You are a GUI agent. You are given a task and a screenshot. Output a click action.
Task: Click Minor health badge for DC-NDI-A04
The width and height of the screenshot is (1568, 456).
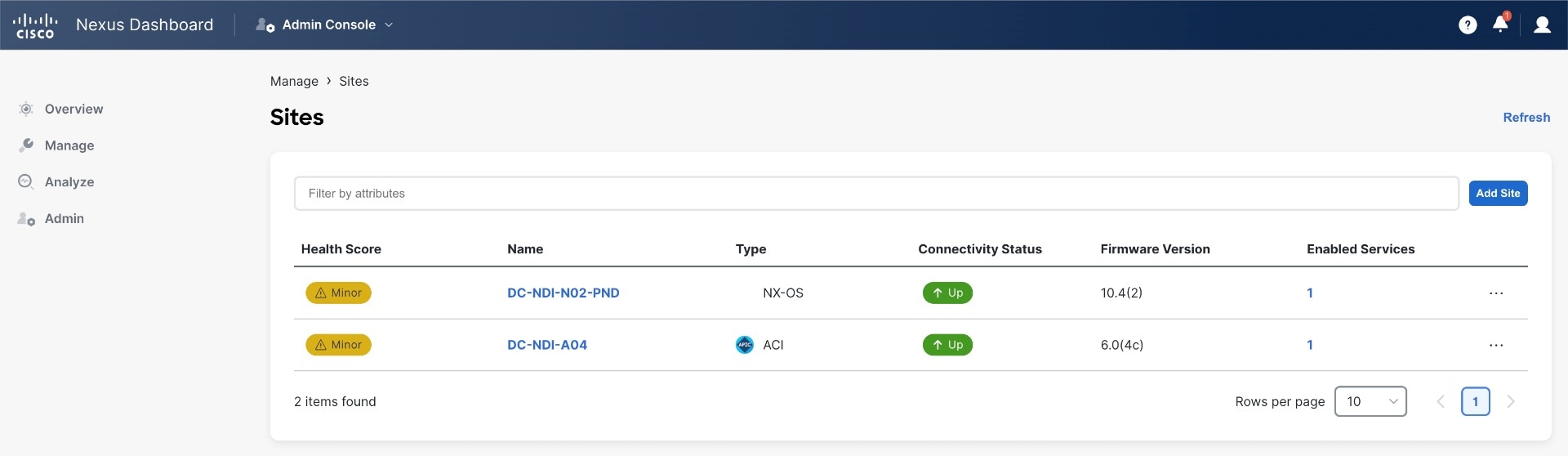pos(338,345)
